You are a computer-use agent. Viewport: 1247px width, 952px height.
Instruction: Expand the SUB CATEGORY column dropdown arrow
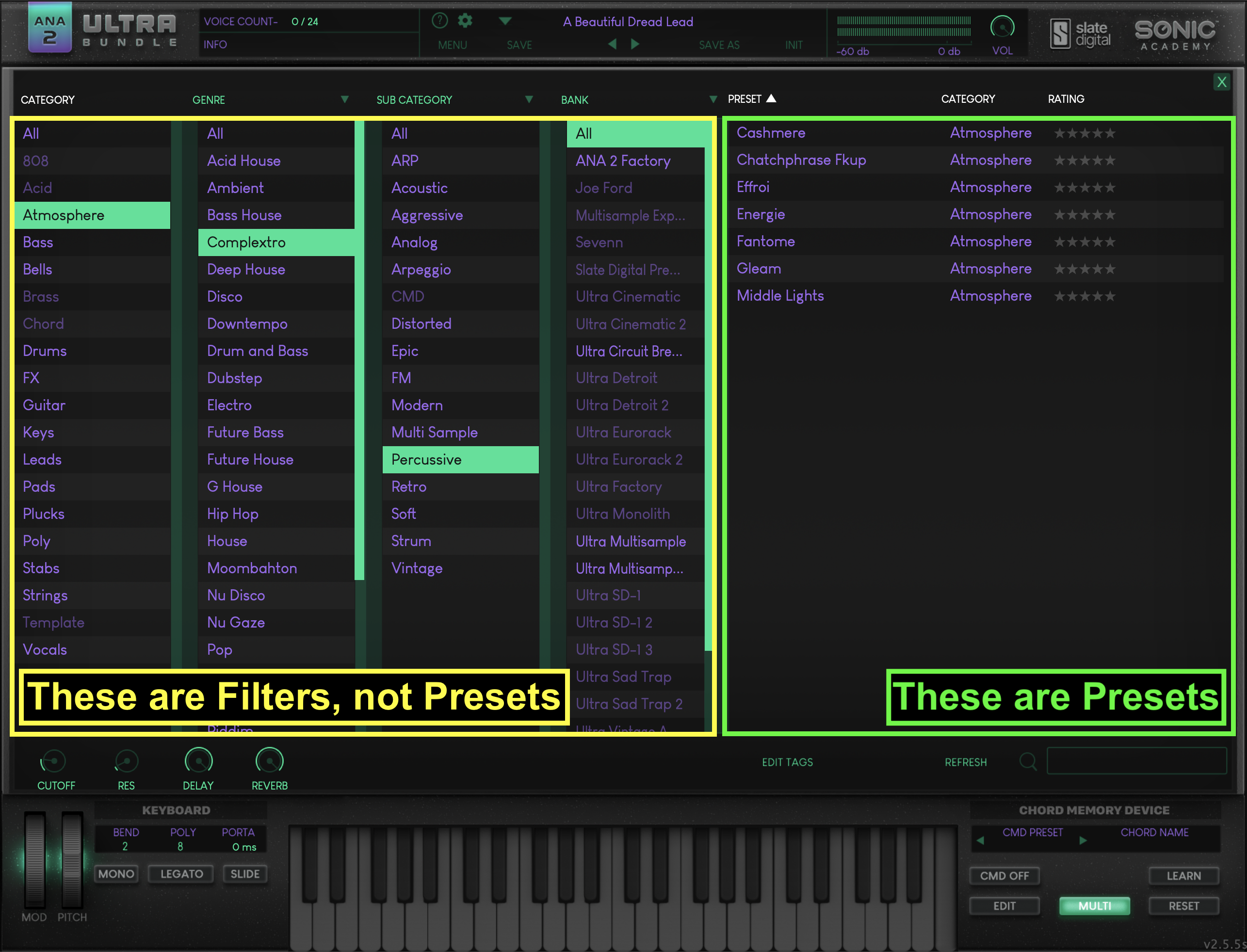529,99
